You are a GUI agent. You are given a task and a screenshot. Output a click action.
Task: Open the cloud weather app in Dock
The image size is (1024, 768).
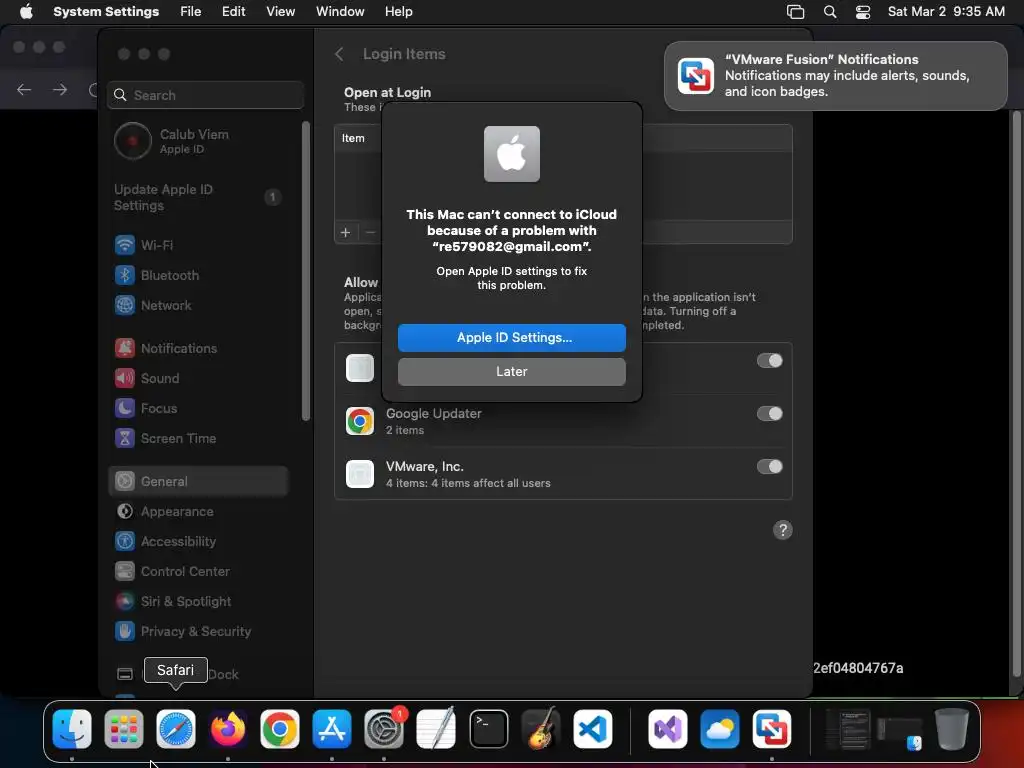(x=720, y=729)
